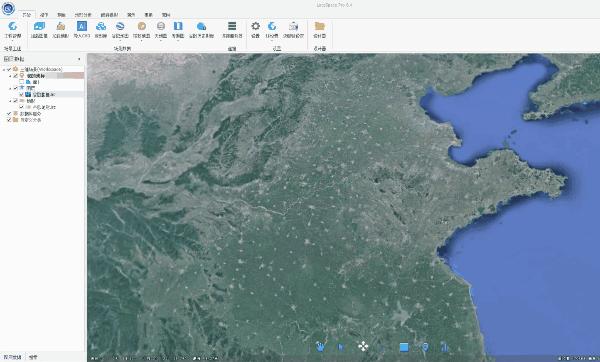The width and height of the screenshot is (600, 362).
Task: Click the blue globe icon in the ribbon's first group
Action: pos(13,26)
